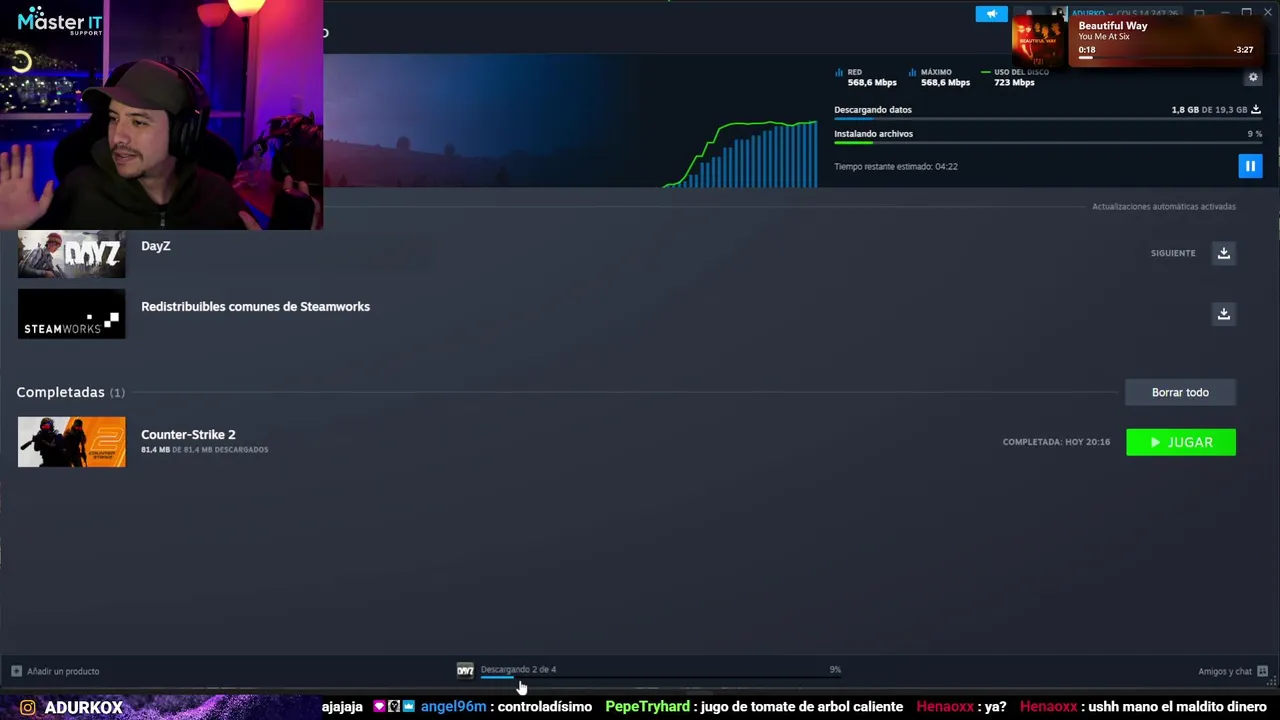Click COMPLETADA: HOY 20:16 status text
Image resolution: width=1280 pixels, height=720 pixels.
coord(1056,442)
